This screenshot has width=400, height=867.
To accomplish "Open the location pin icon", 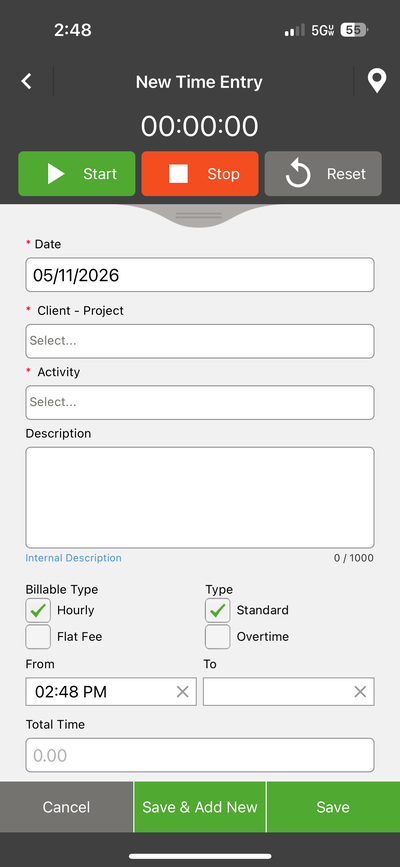I will coord(377,82).
